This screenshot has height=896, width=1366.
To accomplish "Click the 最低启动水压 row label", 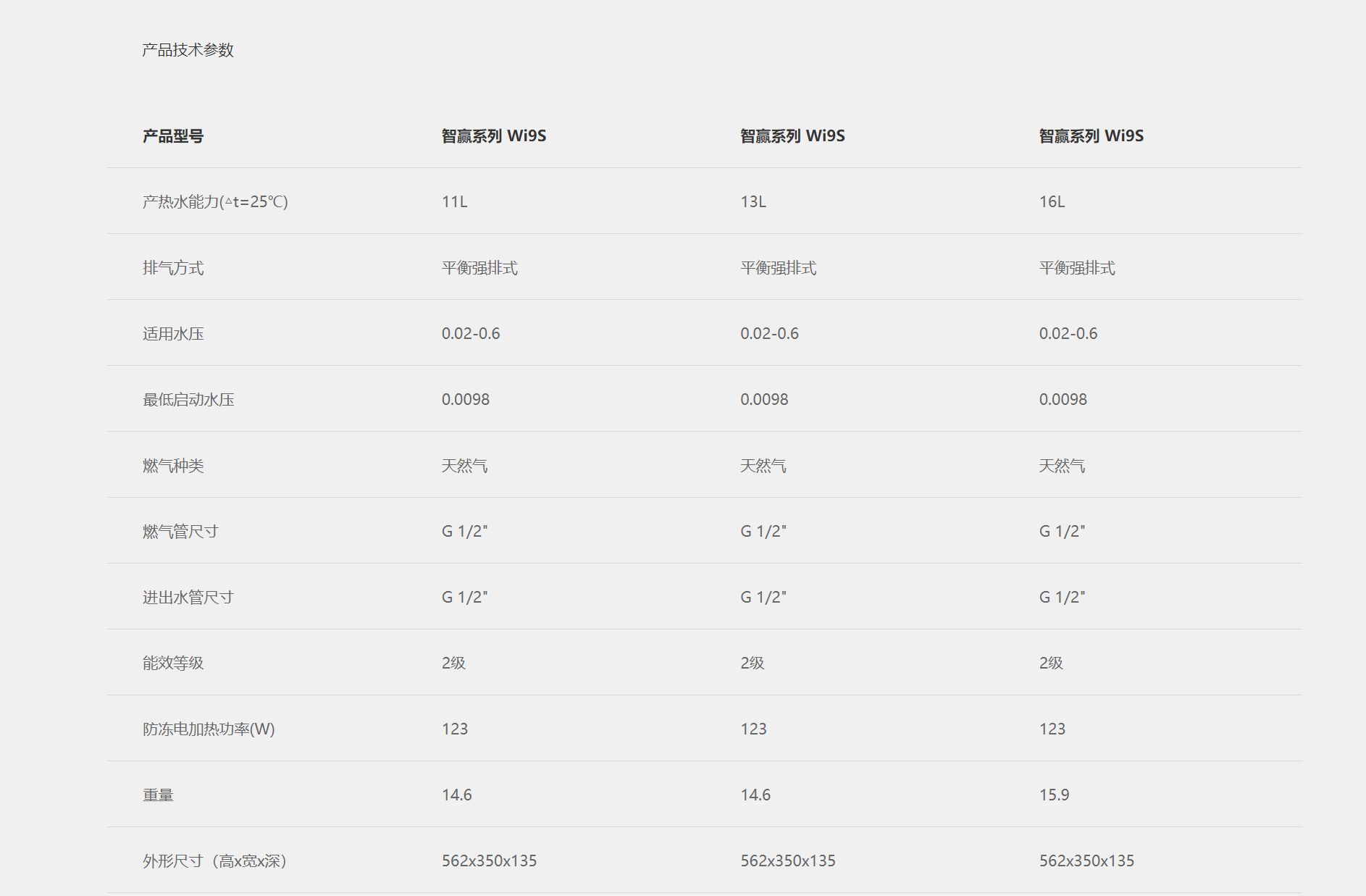I will 188,400.
